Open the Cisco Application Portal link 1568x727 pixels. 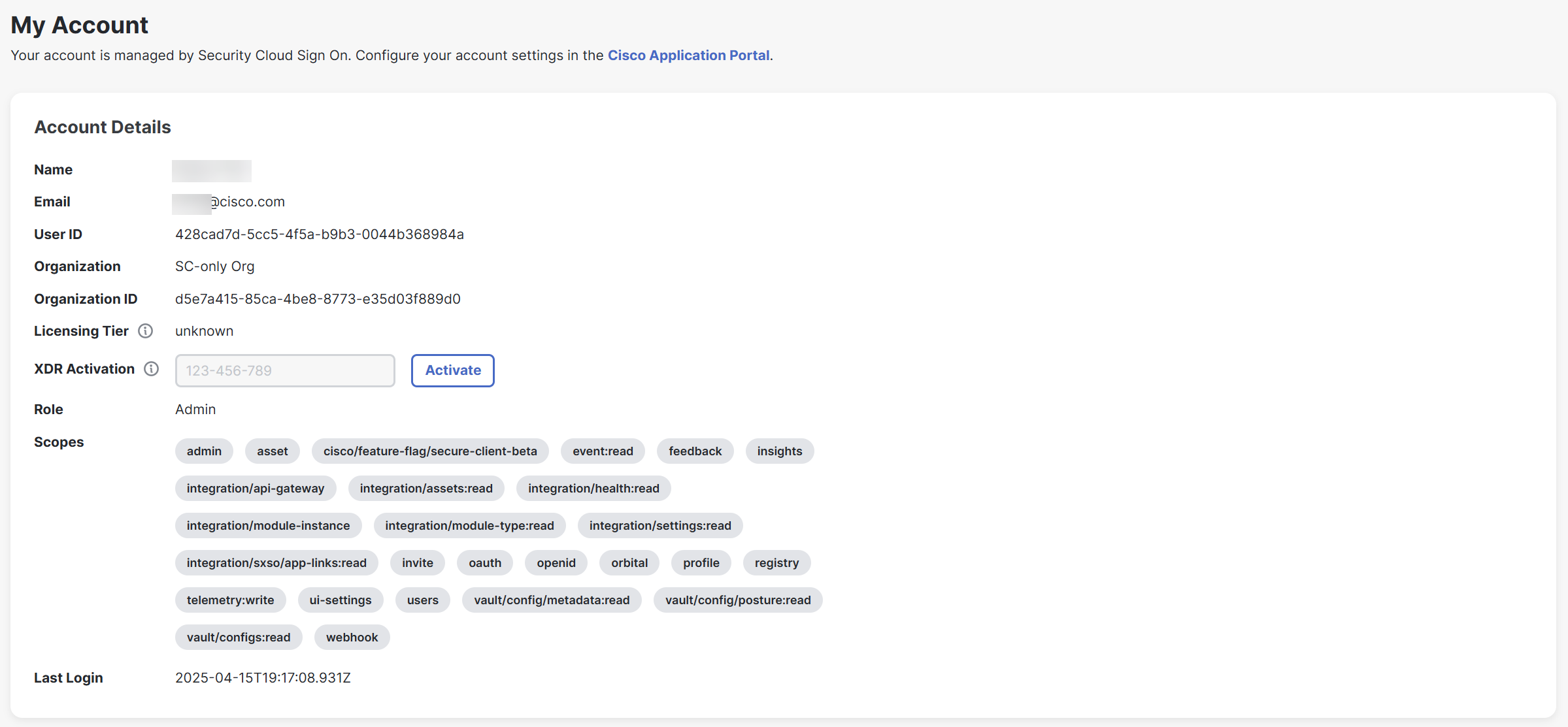689,56
